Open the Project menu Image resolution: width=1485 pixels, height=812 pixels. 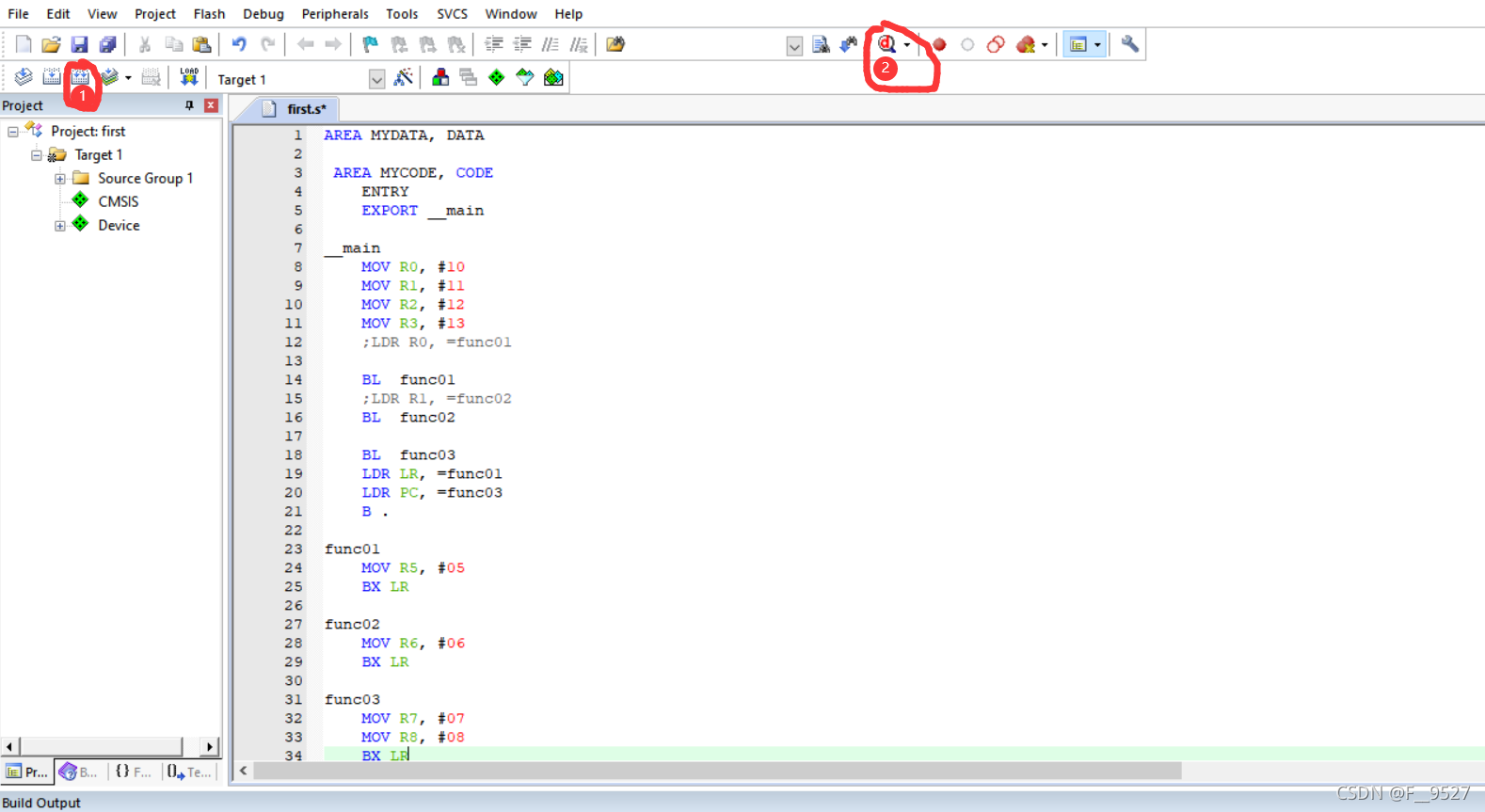tap(155, 13)
